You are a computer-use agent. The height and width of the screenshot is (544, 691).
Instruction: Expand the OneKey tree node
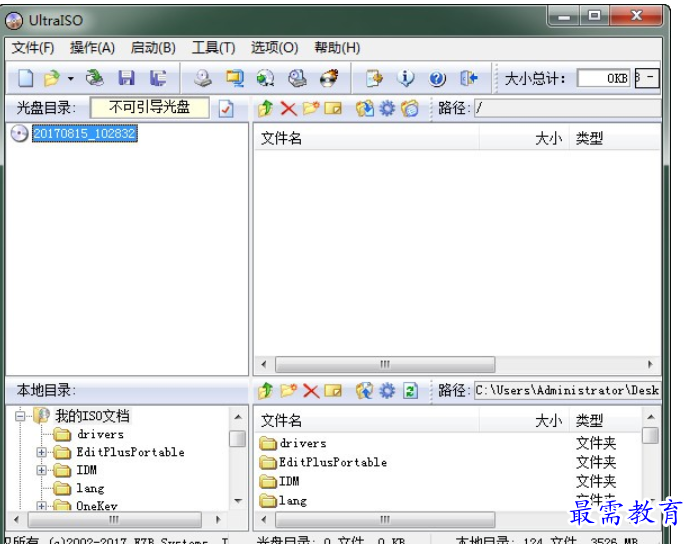coord(41,505)
